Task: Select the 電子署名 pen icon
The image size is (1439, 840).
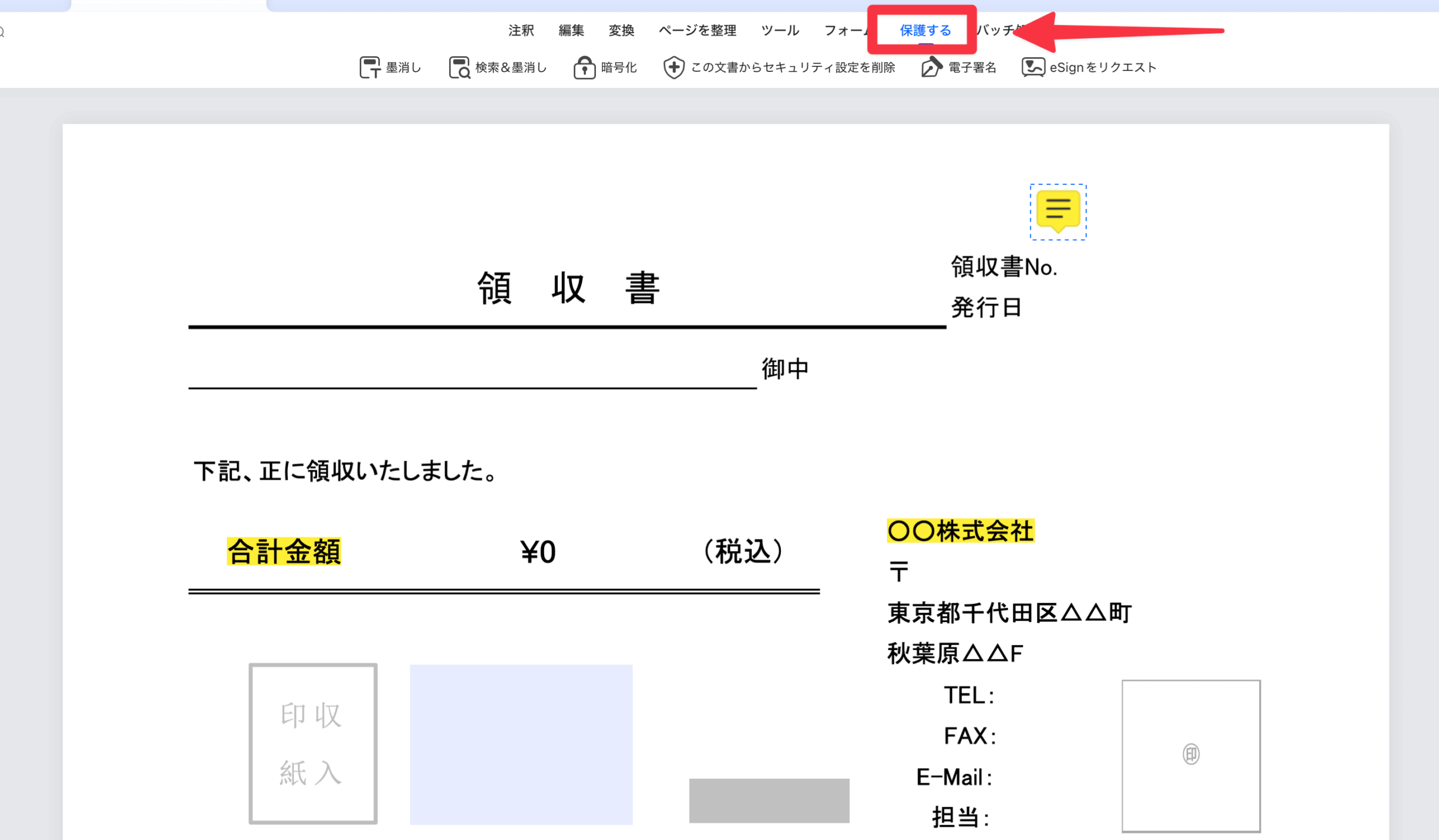Action: (931, 67)
